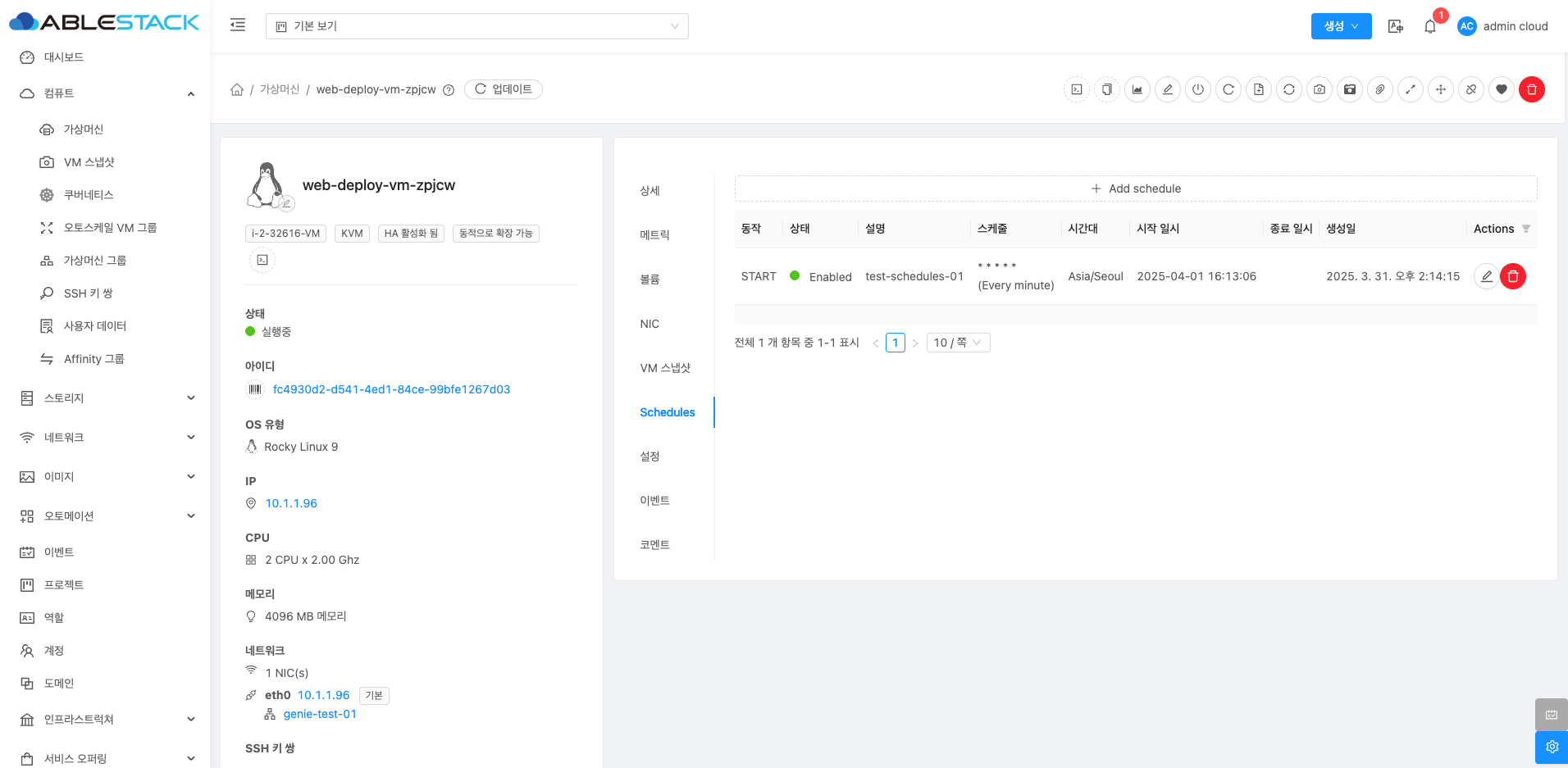Click the Actions column filter icon
The width and height of the screenshot is (1568, 768).
click(1526, 229)
